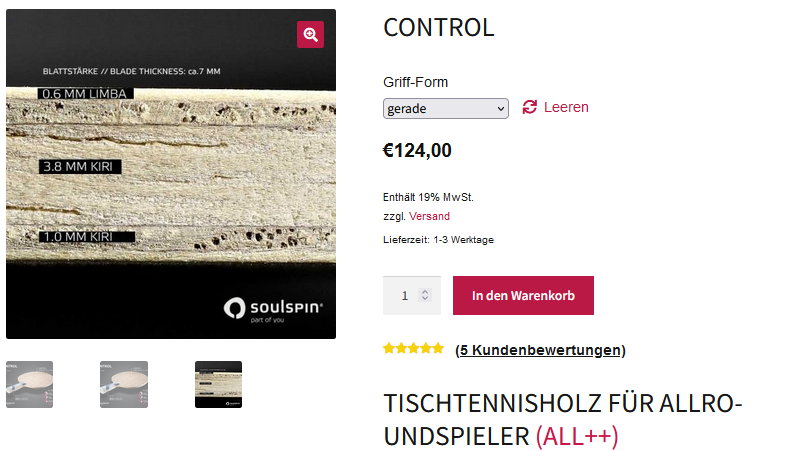Open the Griff-Form dropdown set to gerade
Image resolution: width=789 pixels, height=451 pixels.
(x=446, y=109)
